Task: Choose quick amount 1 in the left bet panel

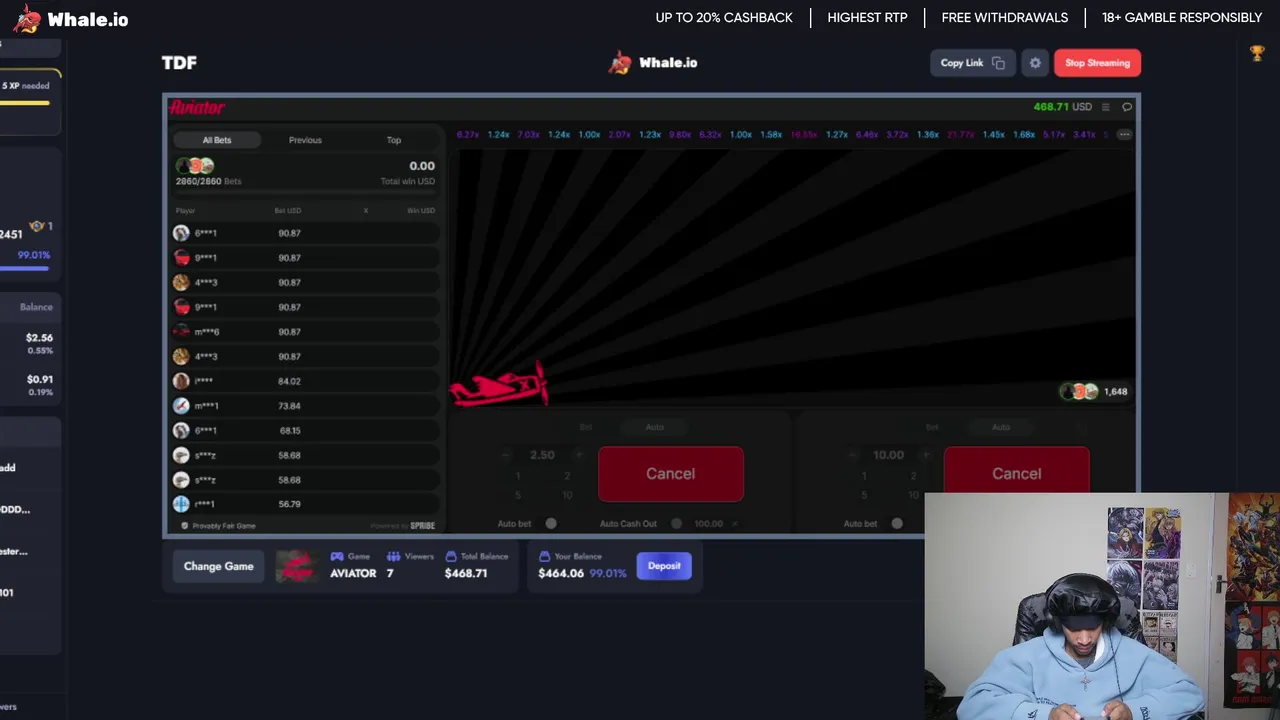Action: [518, 477]
